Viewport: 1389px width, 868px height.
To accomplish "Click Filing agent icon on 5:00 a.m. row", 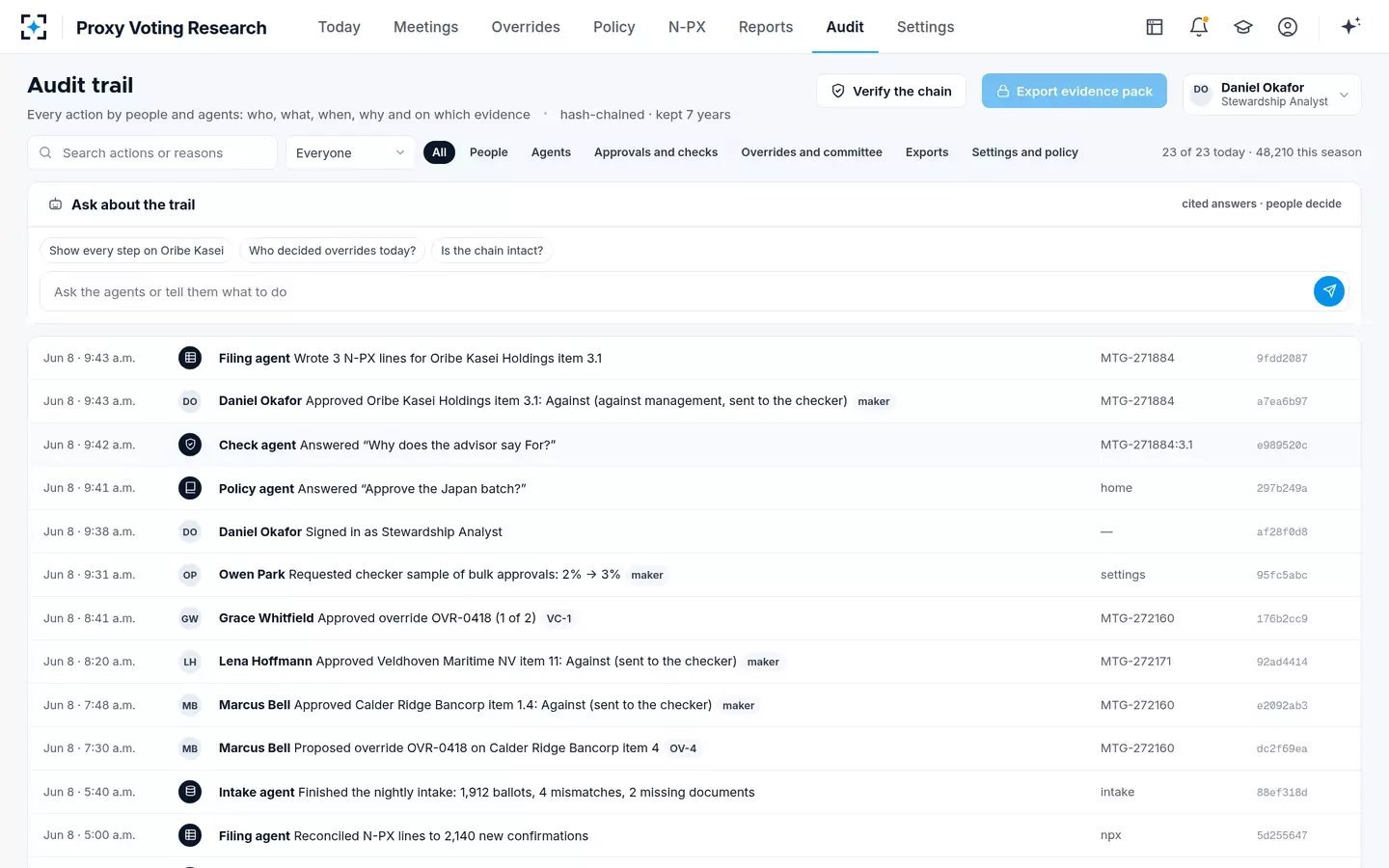I will 190,835.
